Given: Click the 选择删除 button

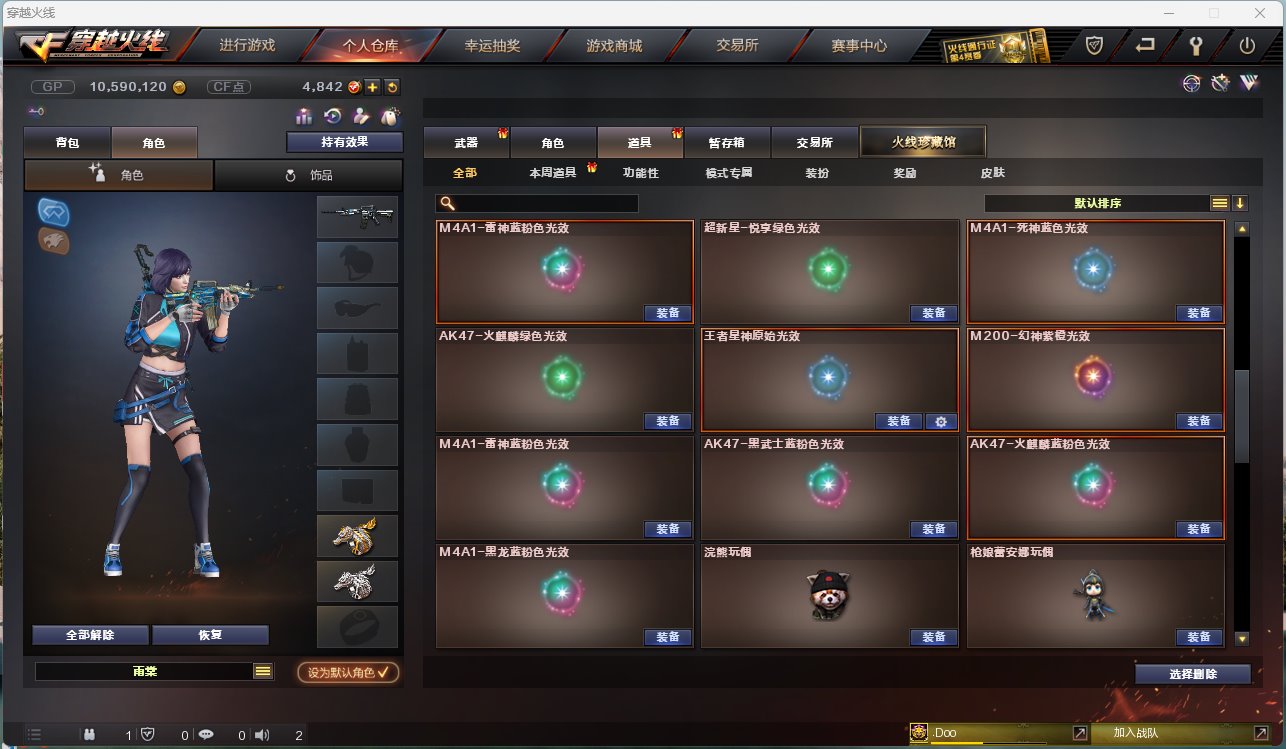Looking at the screenshot, I should pyautogui.click(x=1193, y=674).
